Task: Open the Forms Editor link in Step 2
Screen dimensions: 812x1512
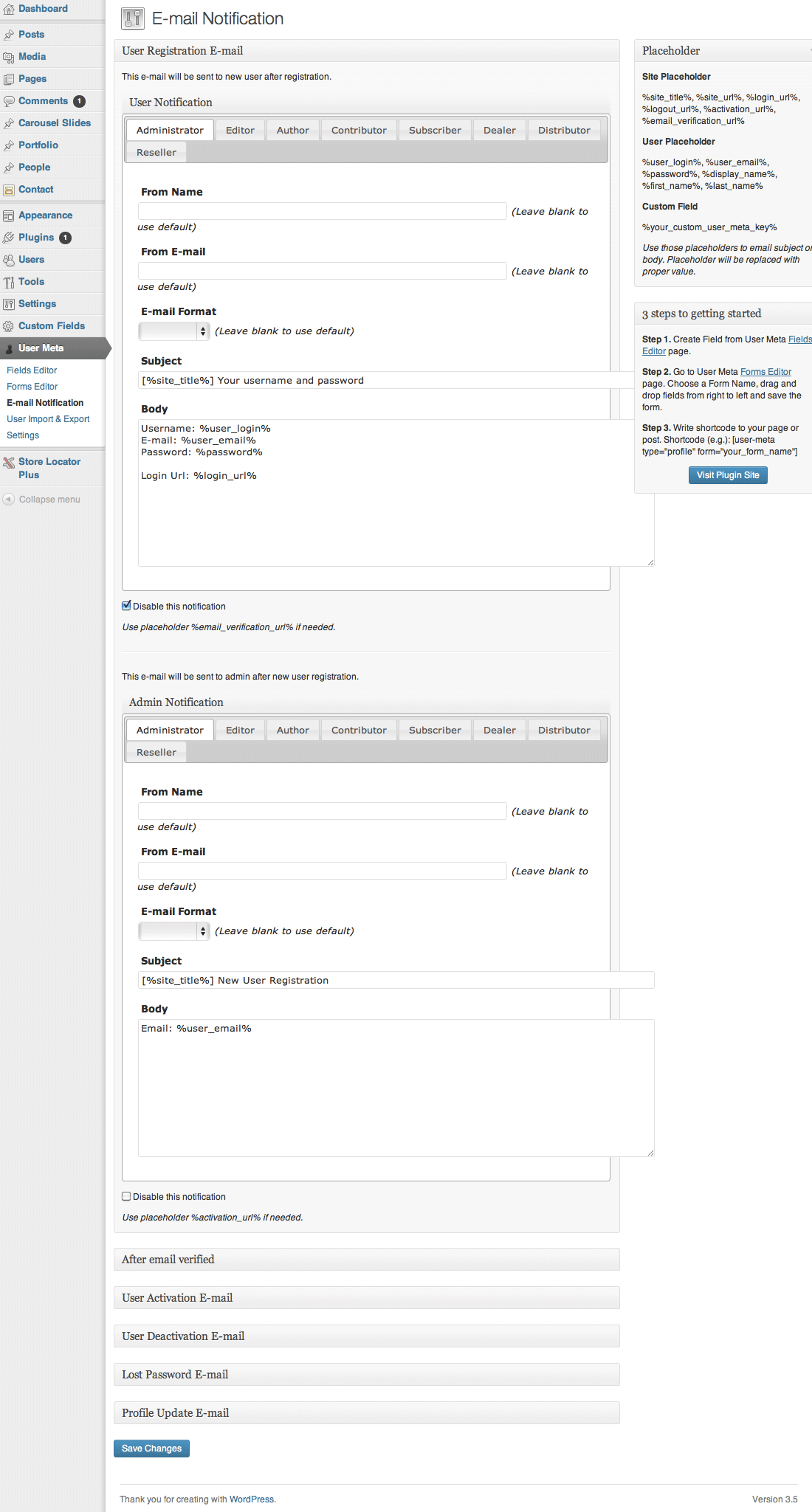Action: click(765, 372)
